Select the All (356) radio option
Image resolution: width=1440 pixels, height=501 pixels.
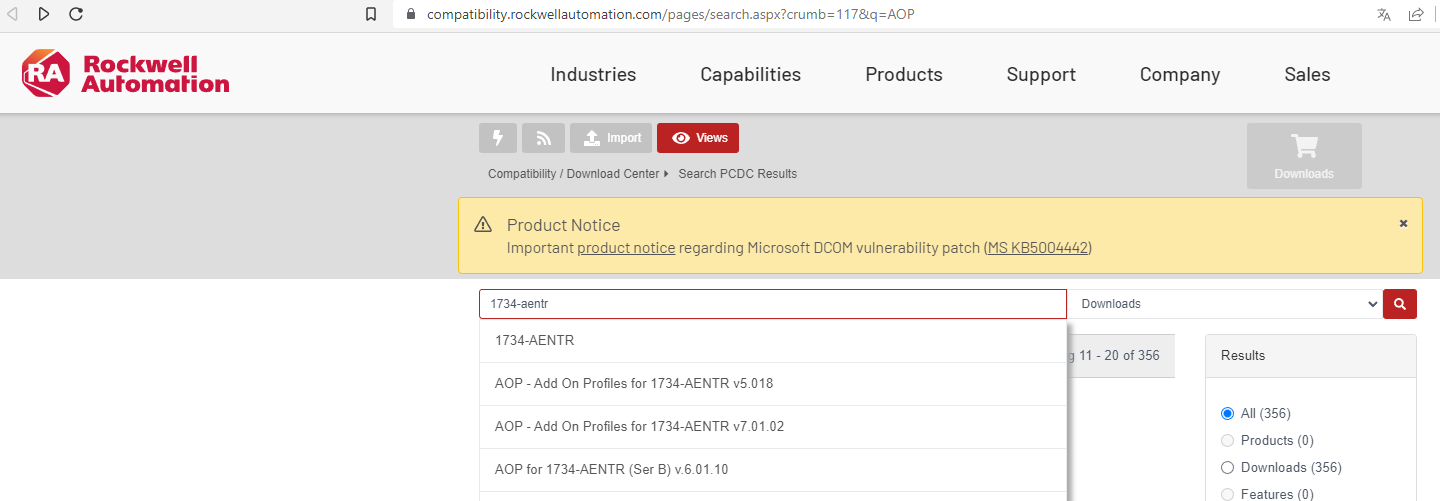[x=1228, y=413]
